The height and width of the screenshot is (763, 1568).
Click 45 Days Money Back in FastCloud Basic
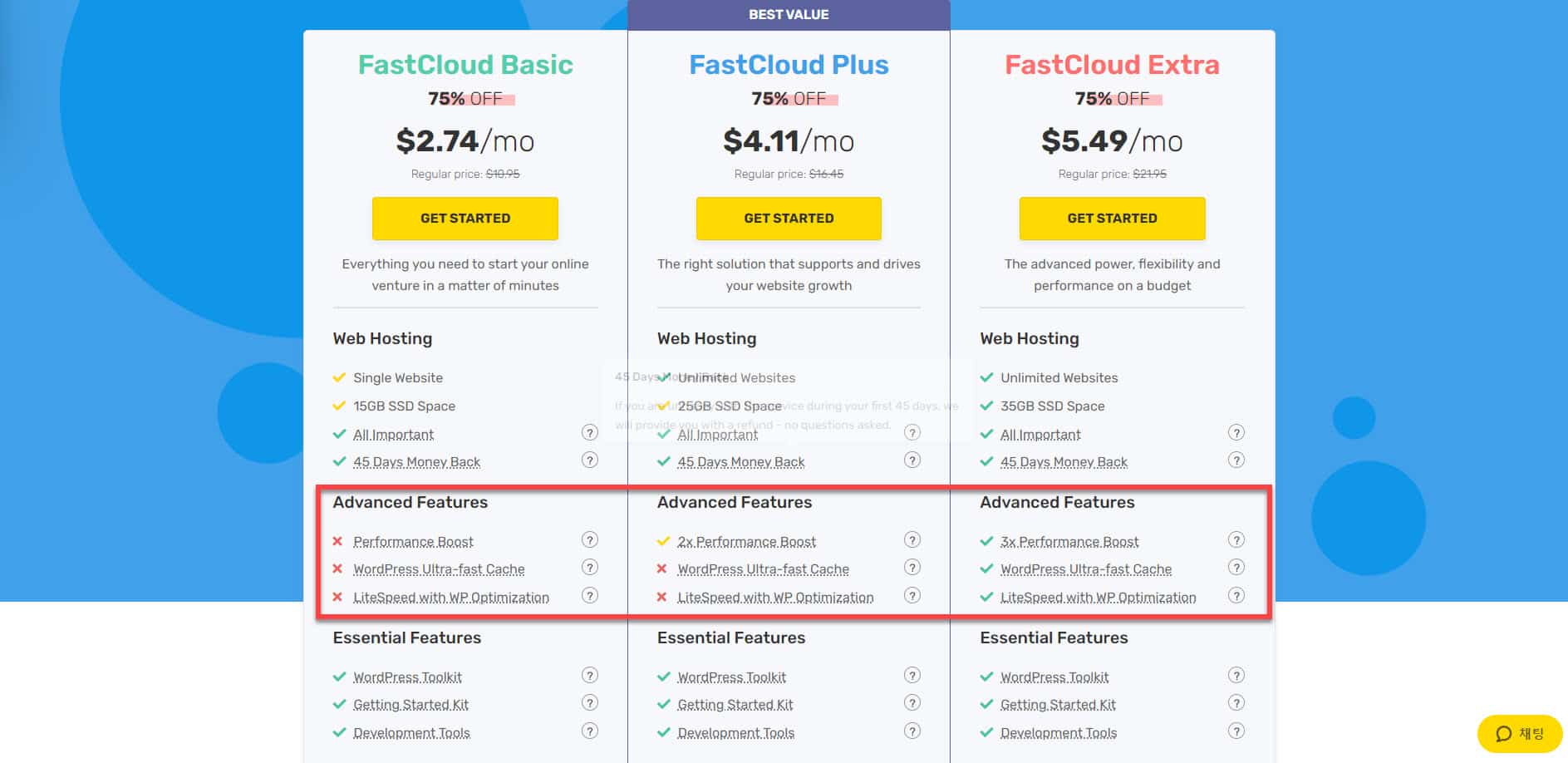coord(416,461)
